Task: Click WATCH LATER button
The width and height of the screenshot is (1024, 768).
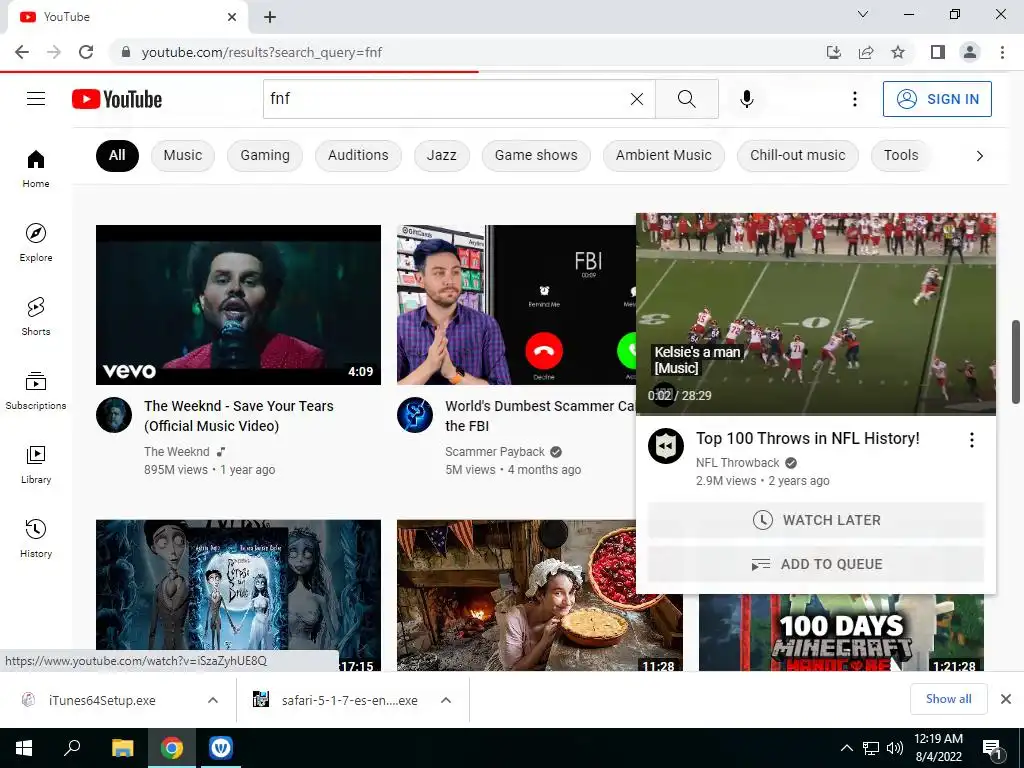Action: coord(816,520)
